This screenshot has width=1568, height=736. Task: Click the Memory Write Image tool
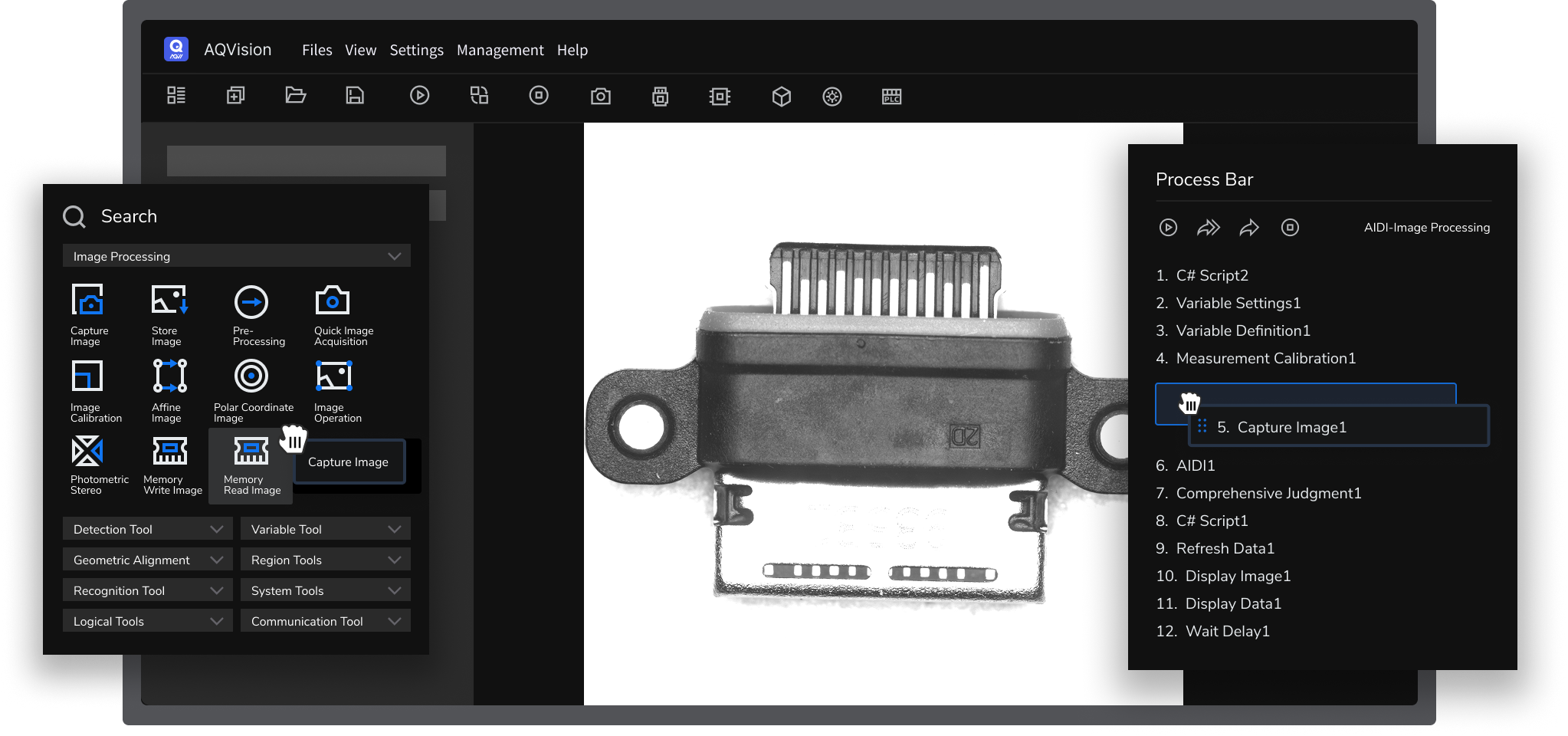(170, 452)
